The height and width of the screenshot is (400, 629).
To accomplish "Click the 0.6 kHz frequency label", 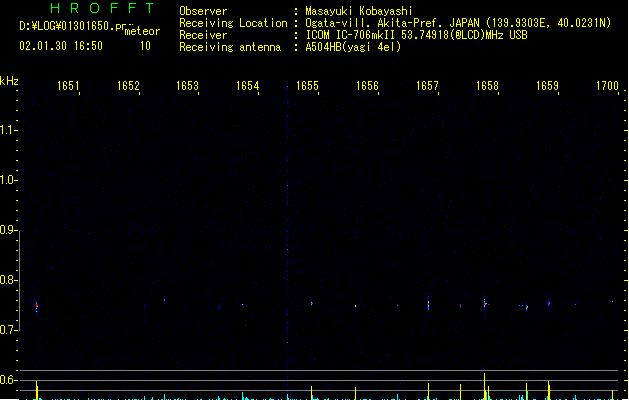I will [x=8, y=380].
